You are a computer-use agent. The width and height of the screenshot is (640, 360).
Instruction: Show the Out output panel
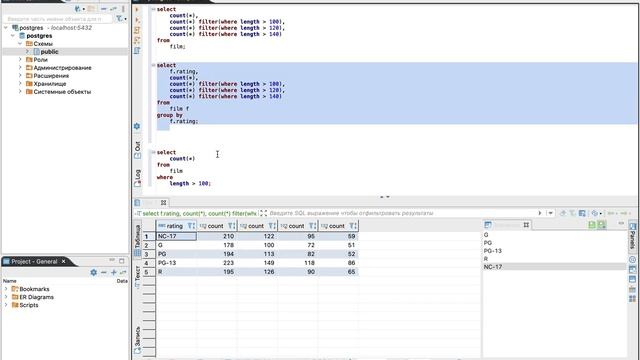coord(138,150)
